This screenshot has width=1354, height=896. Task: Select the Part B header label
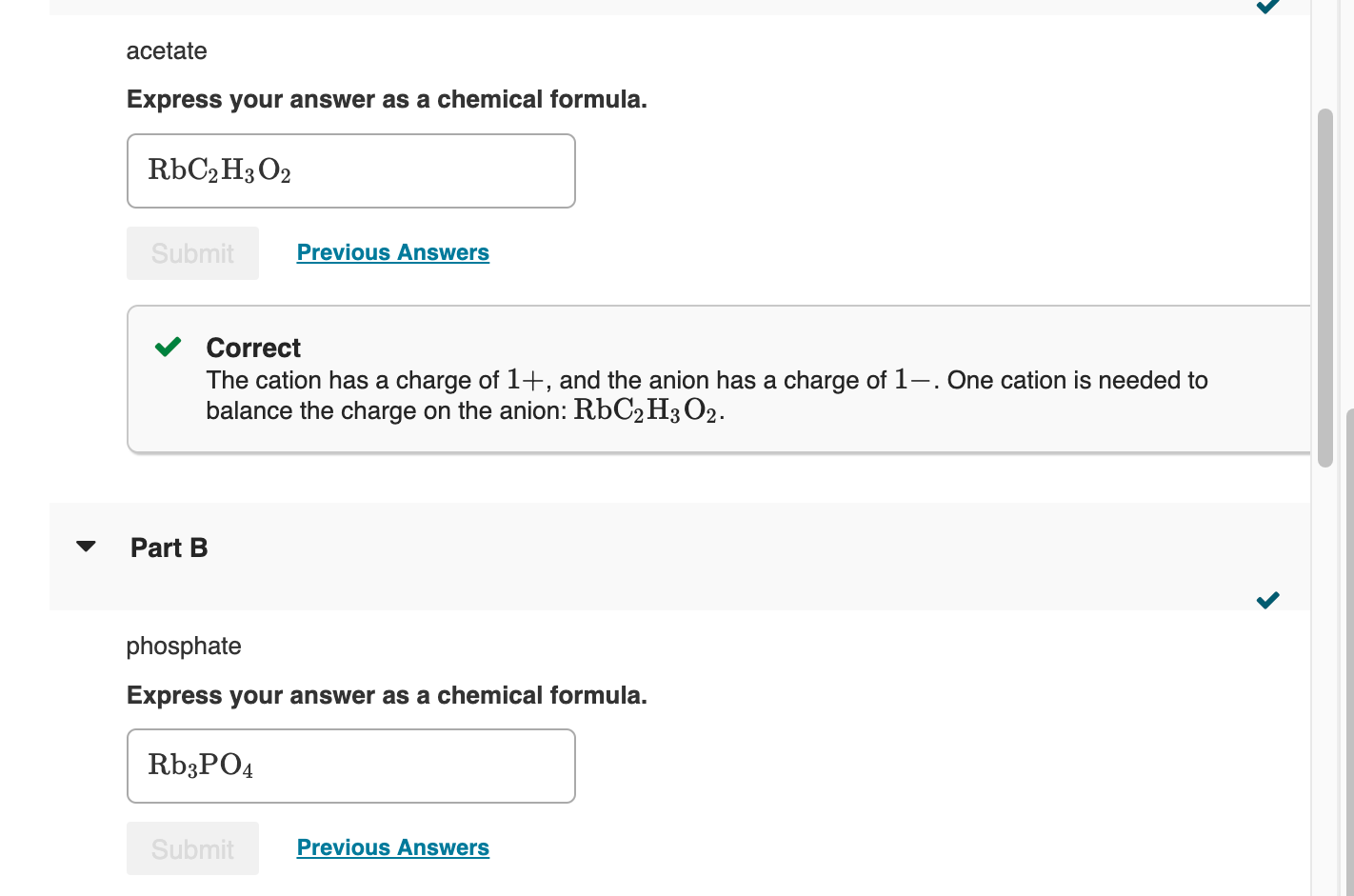tap(169, 548)
